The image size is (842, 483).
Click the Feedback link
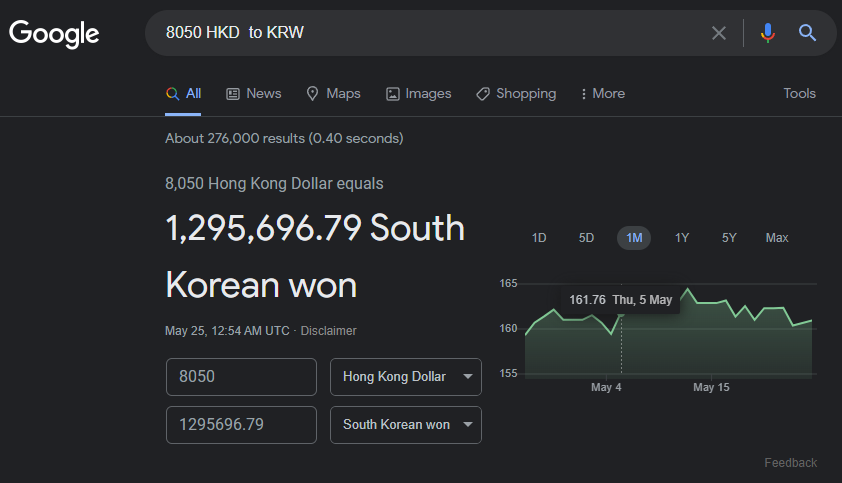(790, 462)
